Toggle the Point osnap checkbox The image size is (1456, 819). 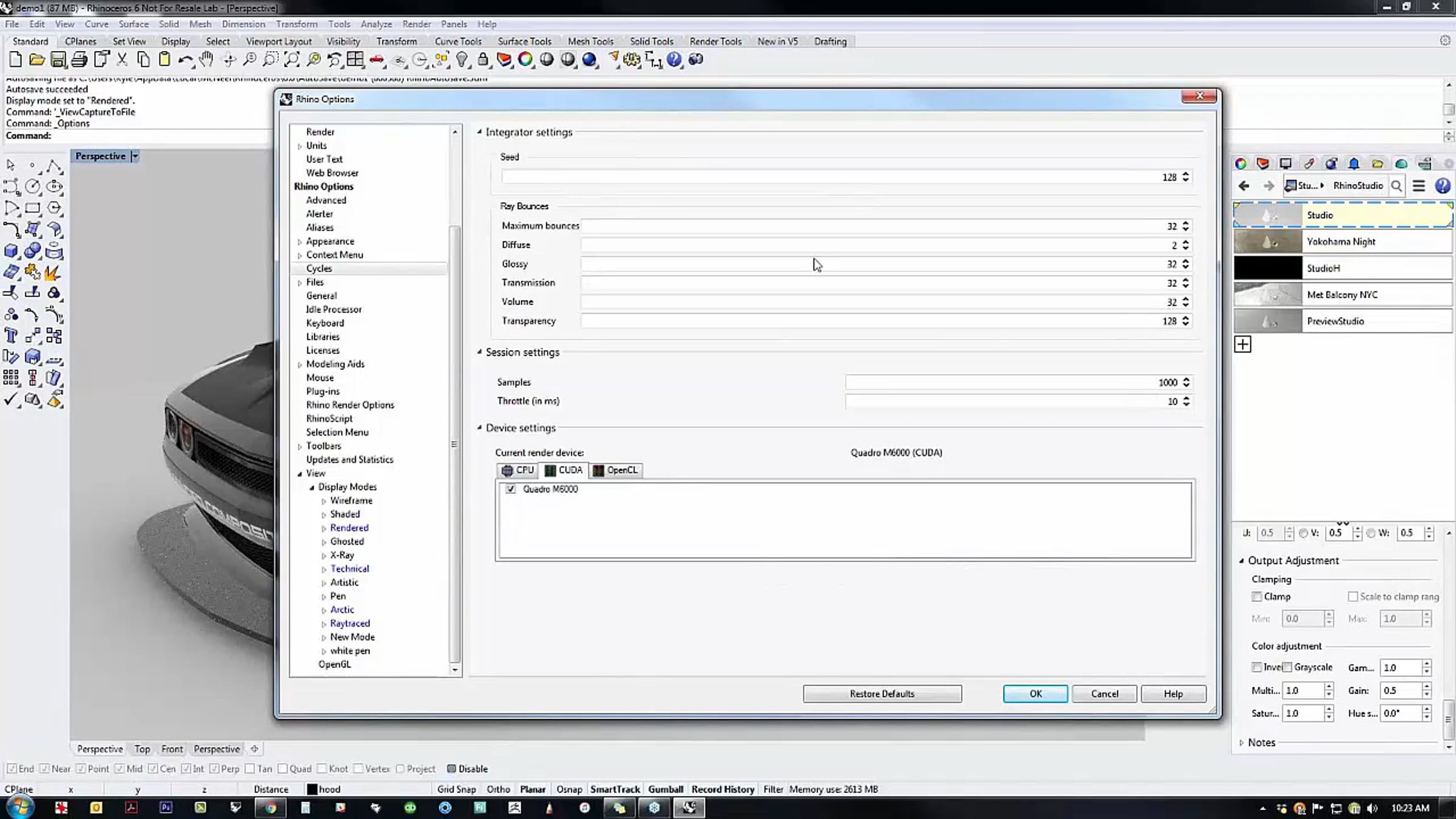81,769
